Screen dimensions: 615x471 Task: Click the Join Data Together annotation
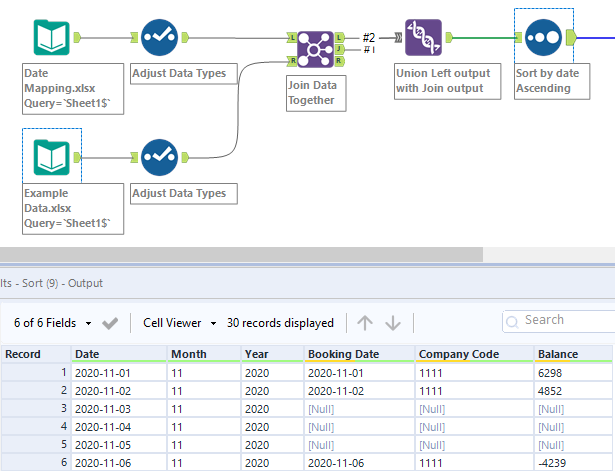[316, 93]
